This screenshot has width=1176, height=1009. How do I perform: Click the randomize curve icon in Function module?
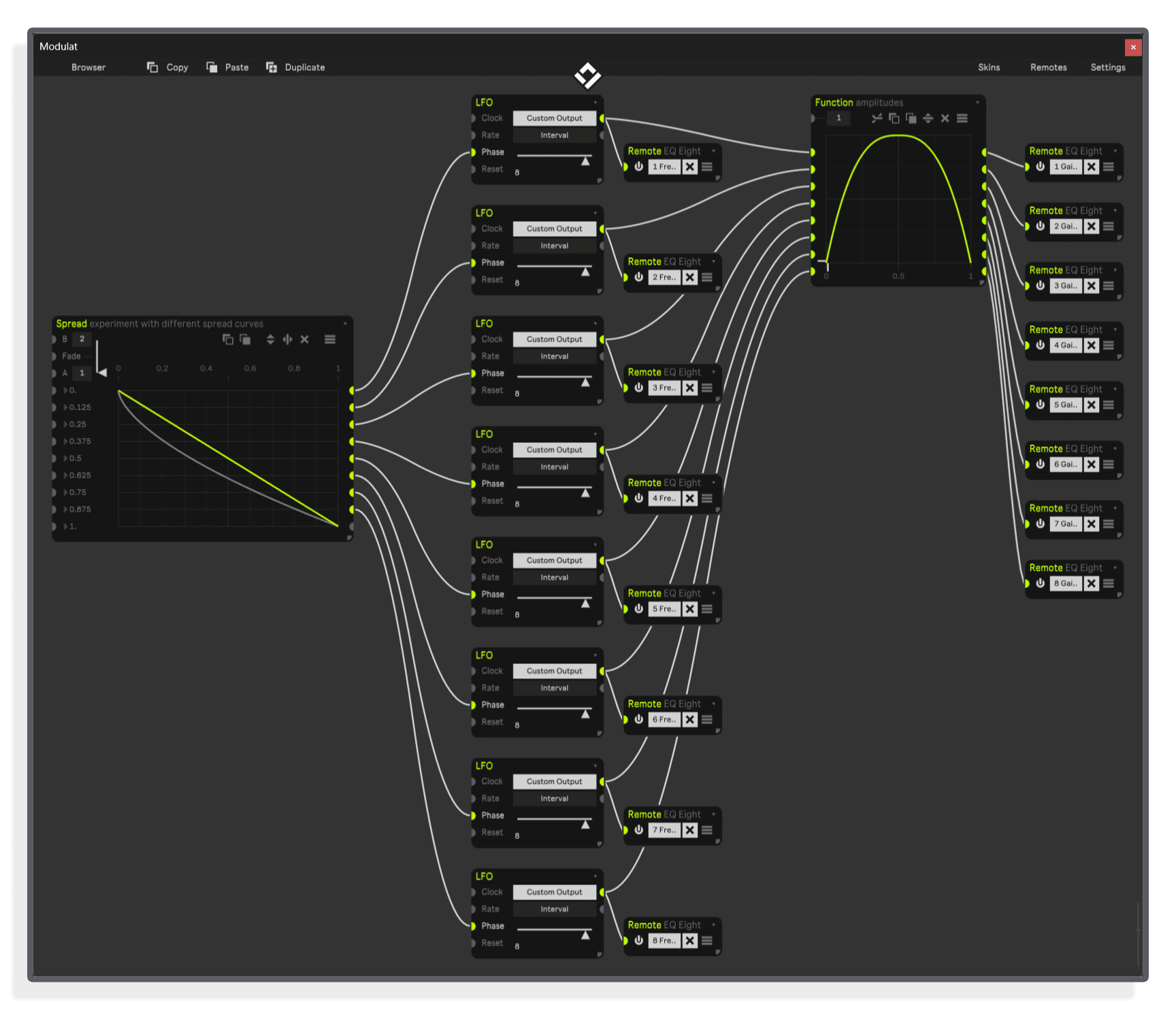click(x=877, y=118)
